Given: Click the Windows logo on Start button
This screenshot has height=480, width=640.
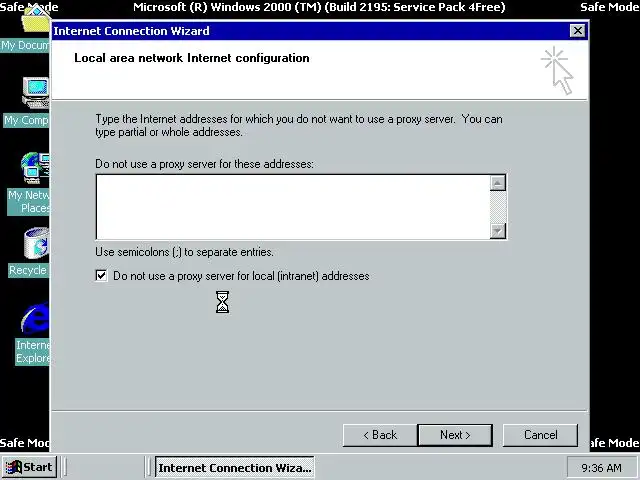Looking at the screenshot, I should (x=13, y=467).
